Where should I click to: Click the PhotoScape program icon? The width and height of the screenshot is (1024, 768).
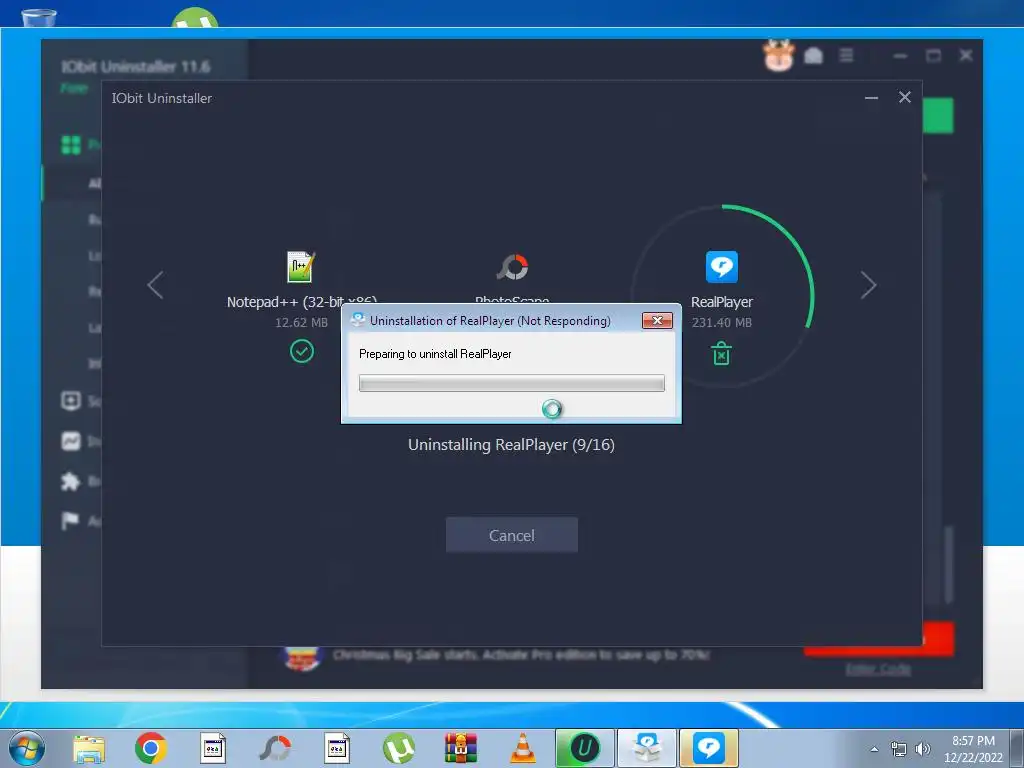coord(512,266)
